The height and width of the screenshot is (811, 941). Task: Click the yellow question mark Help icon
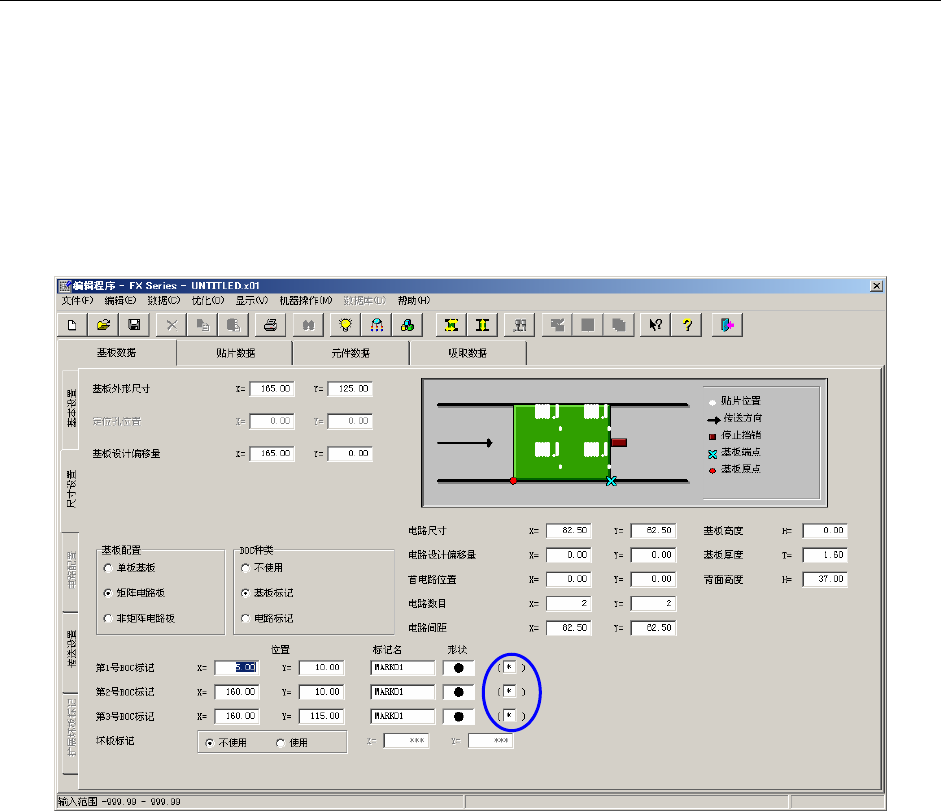click(687, 325)
